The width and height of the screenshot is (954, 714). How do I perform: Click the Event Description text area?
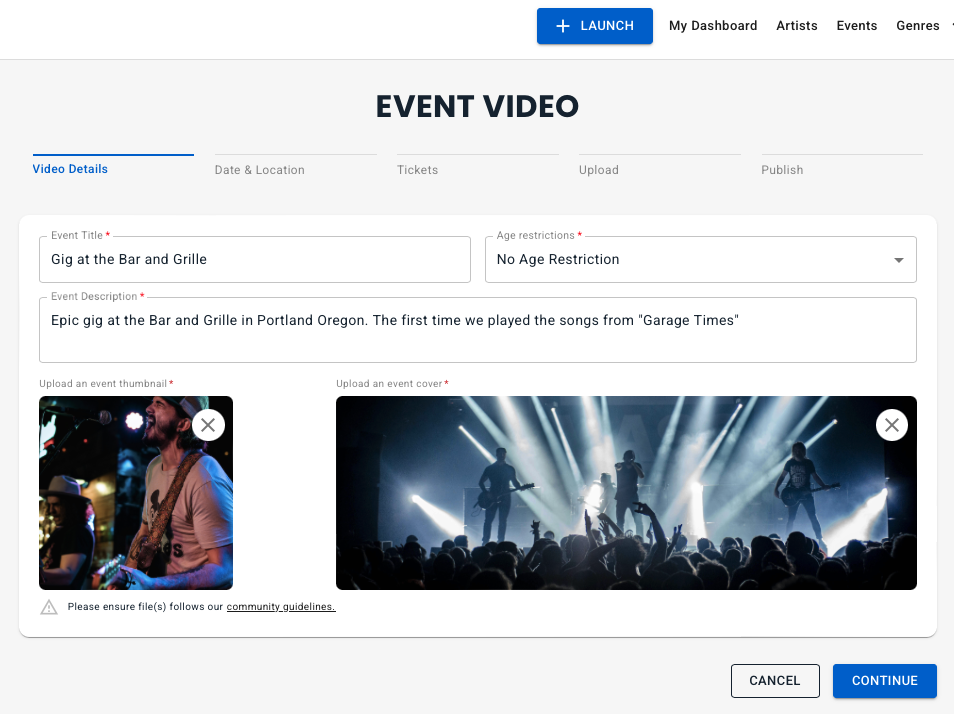[x=478, y=330]
